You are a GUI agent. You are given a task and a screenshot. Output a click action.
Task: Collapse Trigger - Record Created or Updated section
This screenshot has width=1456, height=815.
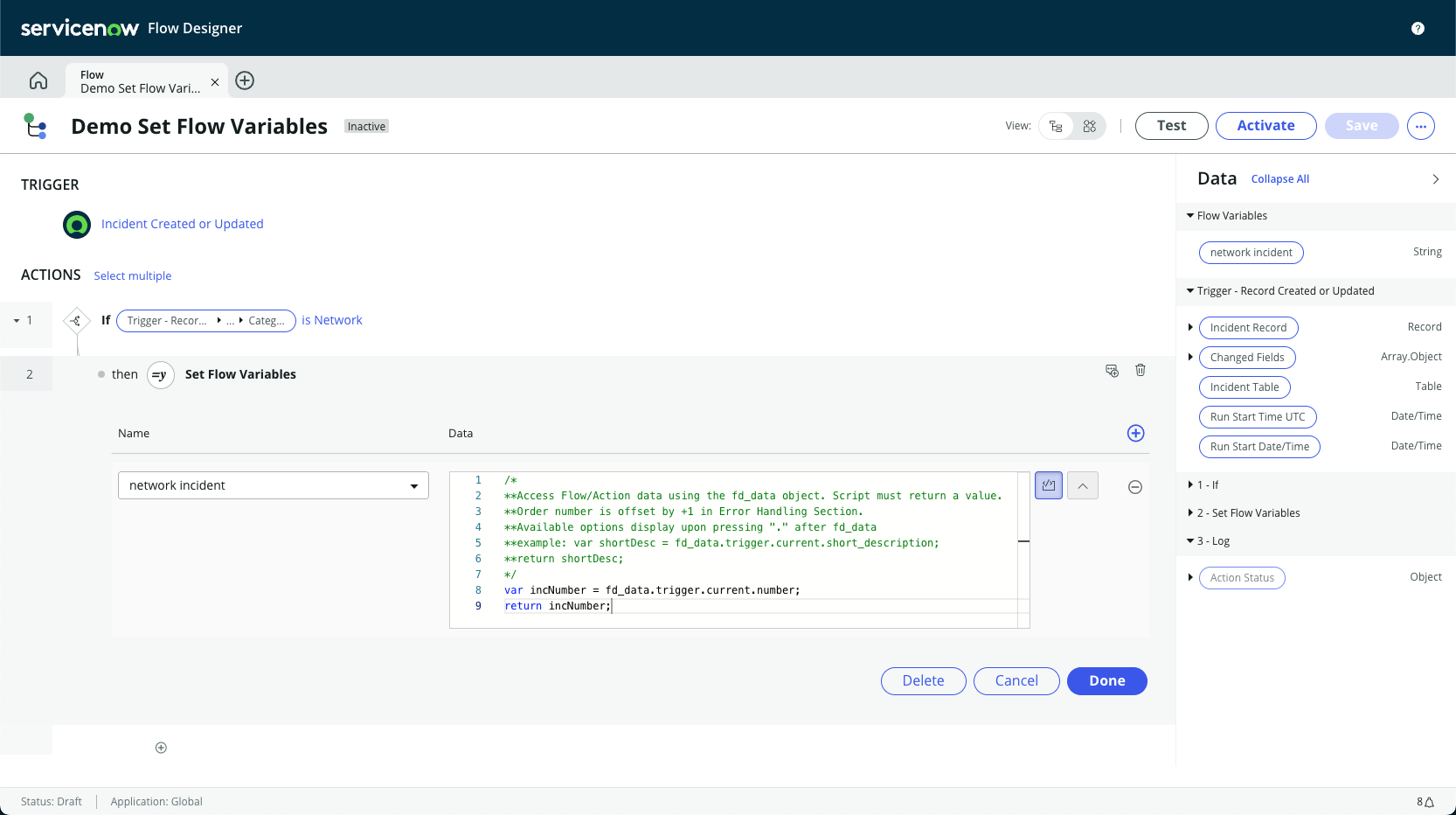coord(1190,291)
